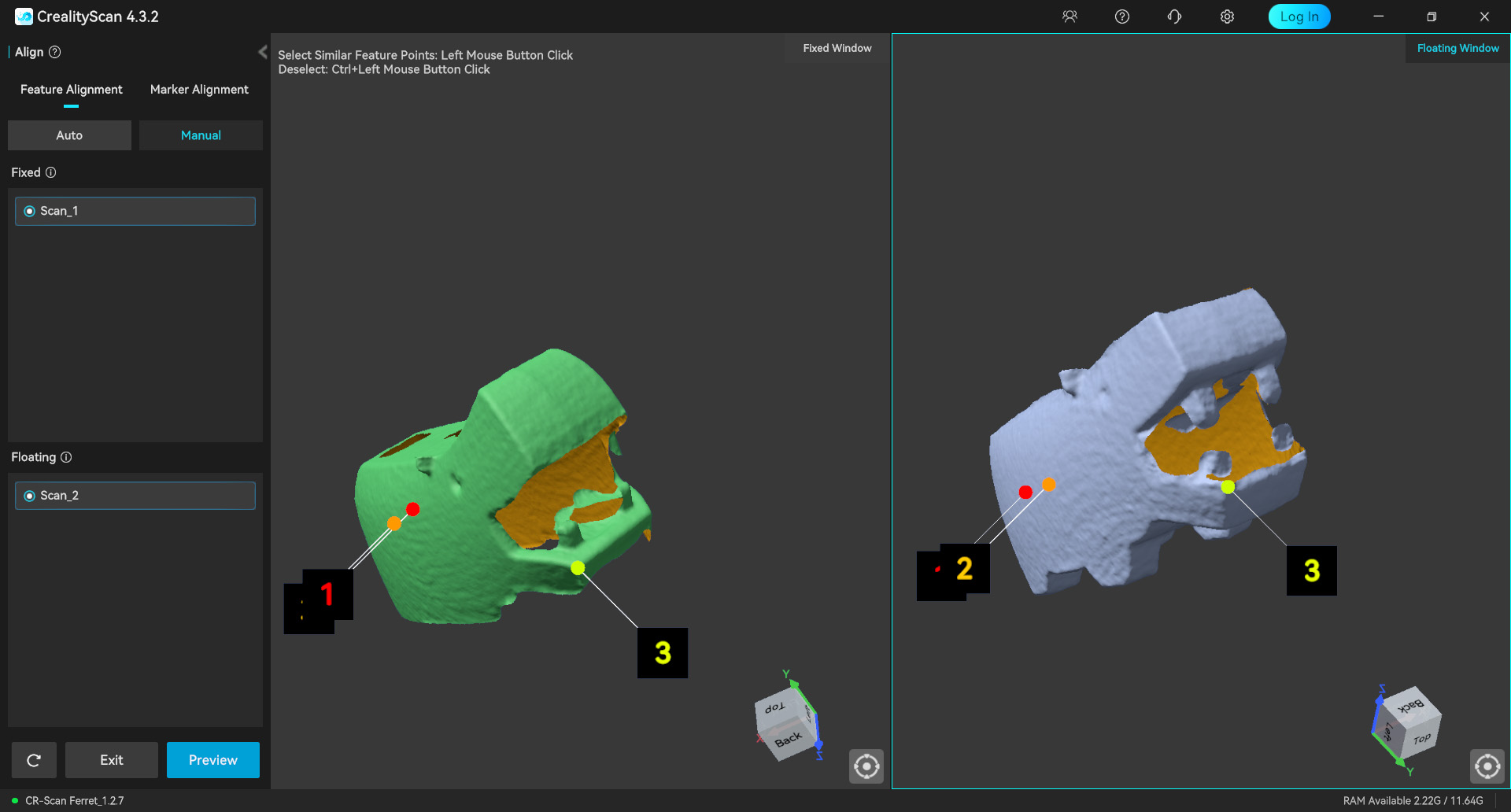Open the settings gear icon

coord(1227,17)
